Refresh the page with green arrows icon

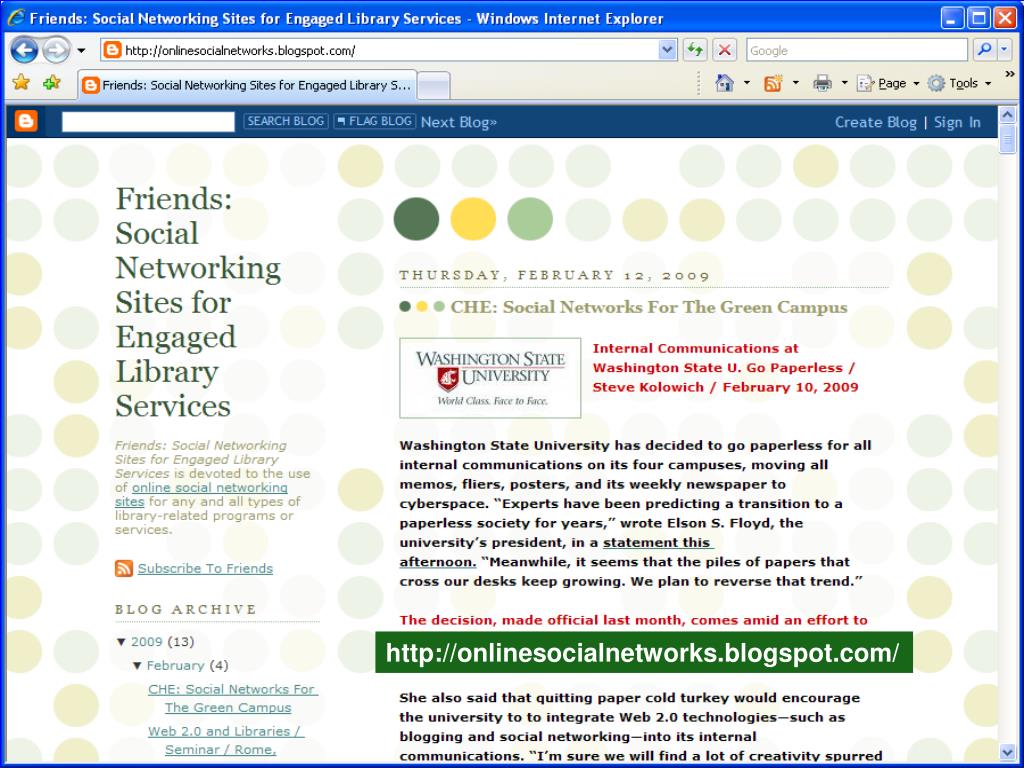[695, 50]
